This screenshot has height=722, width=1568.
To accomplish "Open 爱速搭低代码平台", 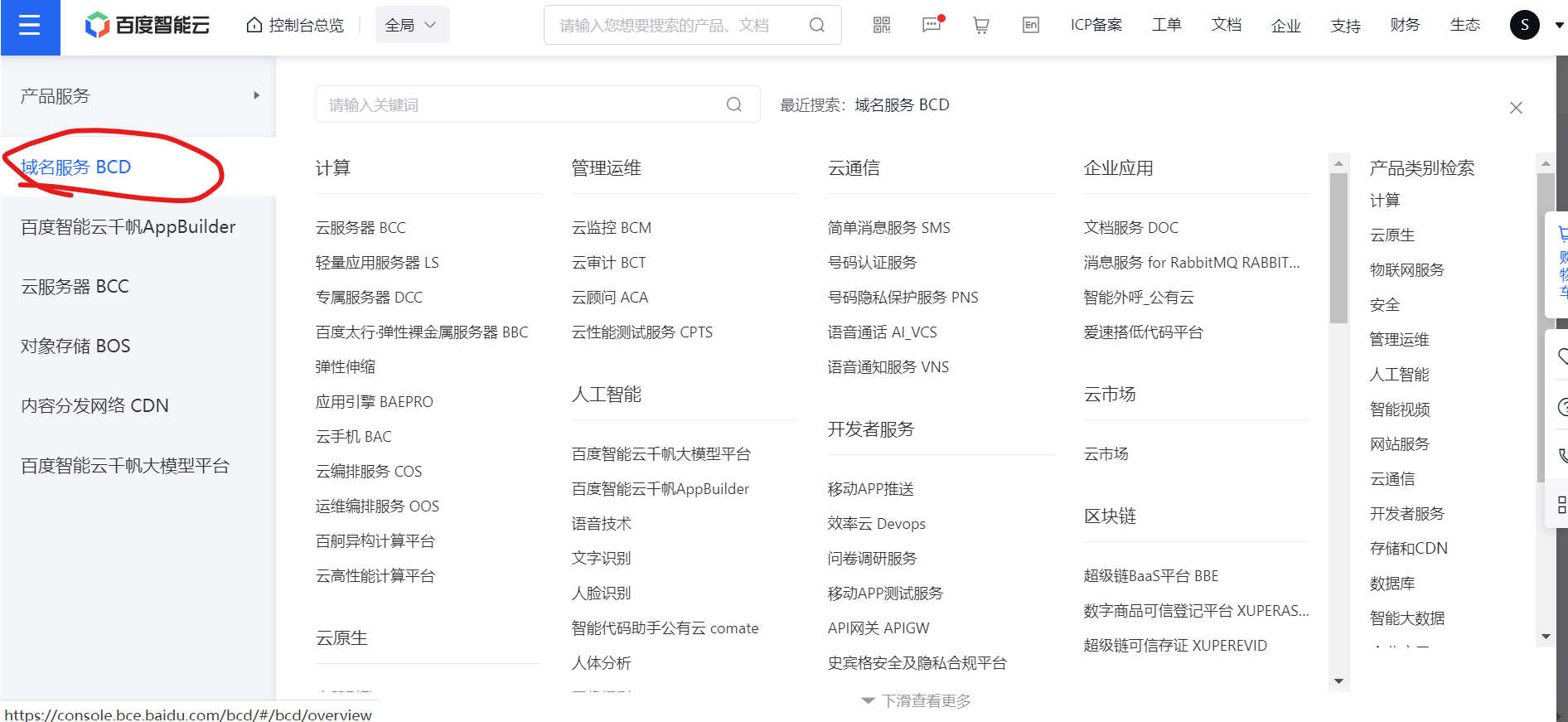I will 1144,332.
